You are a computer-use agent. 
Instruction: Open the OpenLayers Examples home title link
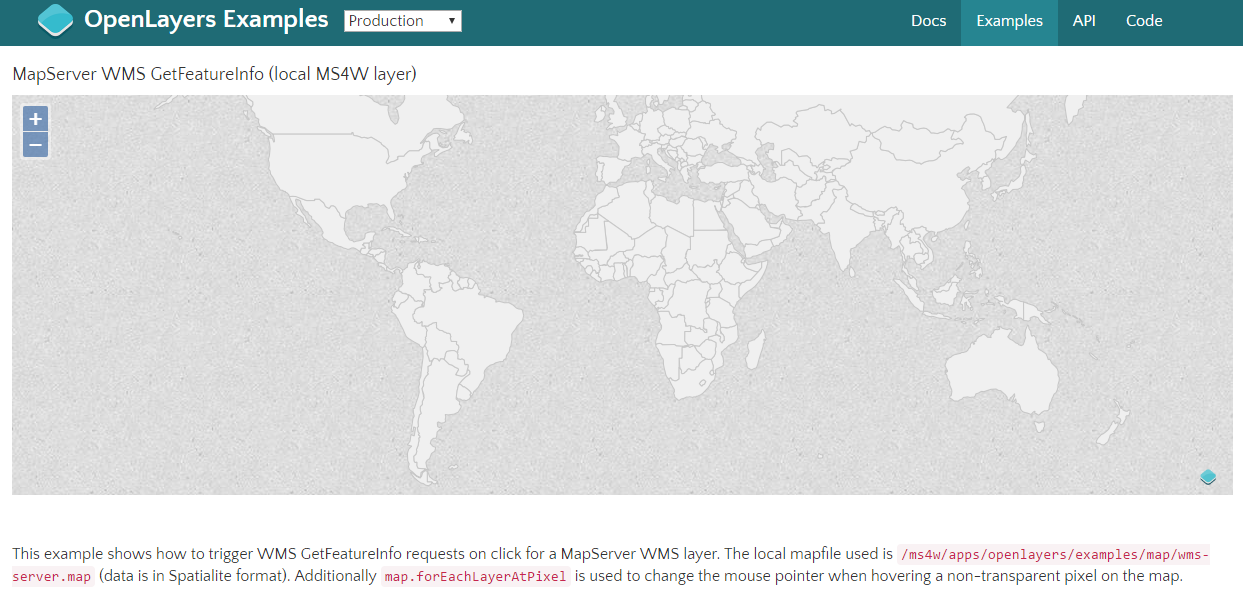click(206, 19)
